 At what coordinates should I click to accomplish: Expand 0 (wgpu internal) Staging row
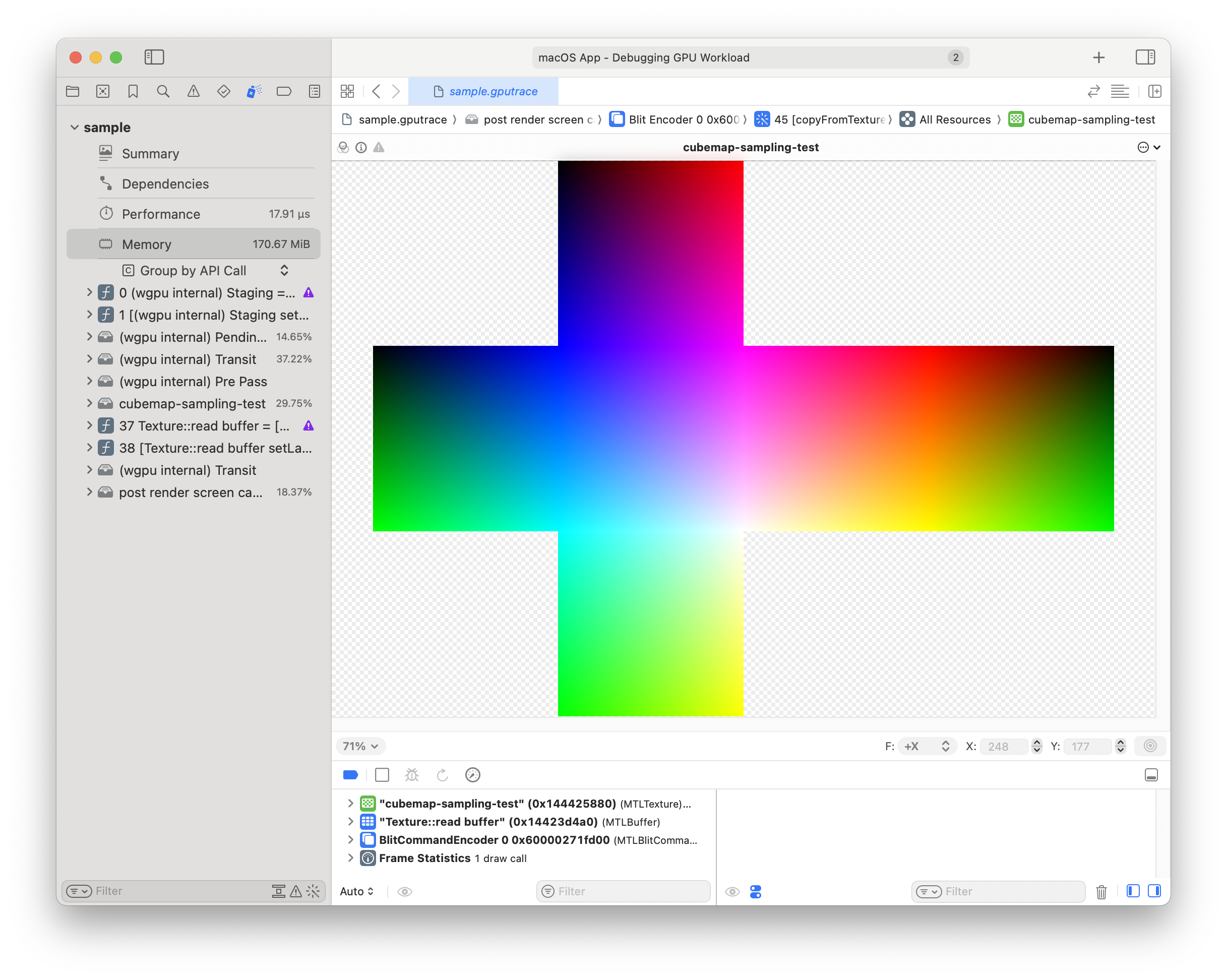pos(89,292)
